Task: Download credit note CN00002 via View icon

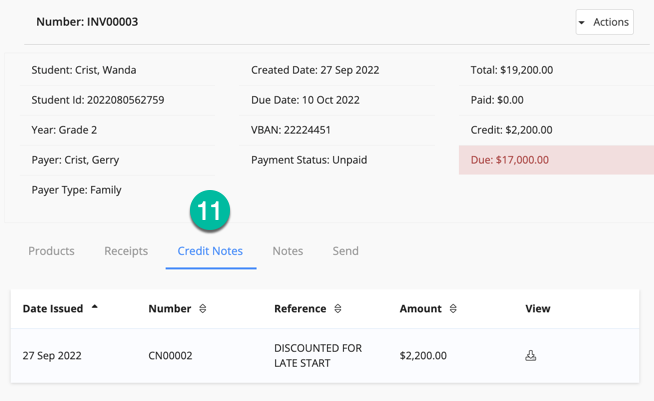Action: pyautogui.click(x=531, y=355)
